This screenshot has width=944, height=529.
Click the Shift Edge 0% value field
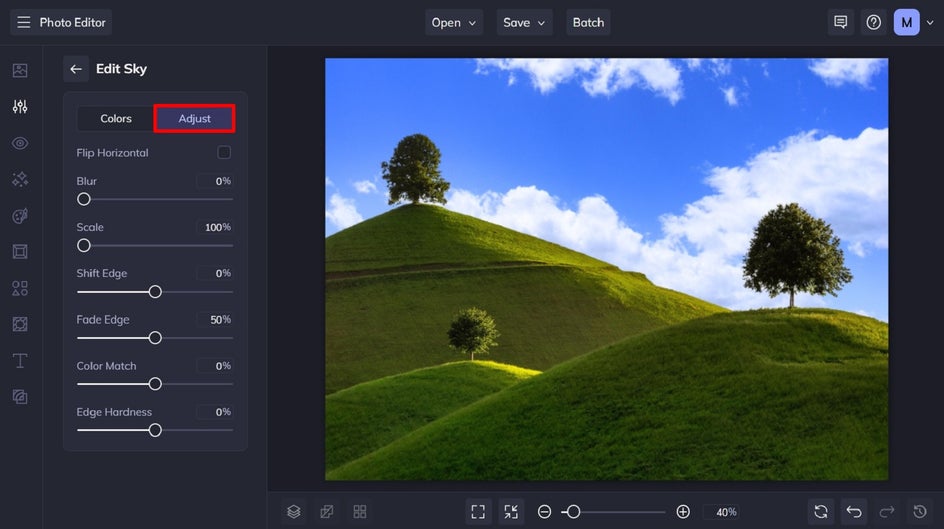pyautogui.click(x=215, y=273)
